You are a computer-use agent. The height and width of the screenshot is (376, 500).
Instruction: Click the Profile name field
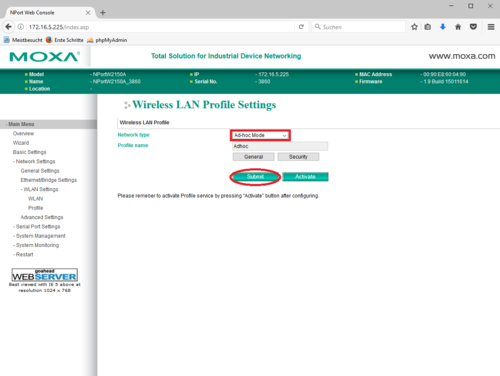(x=280, y=146)
